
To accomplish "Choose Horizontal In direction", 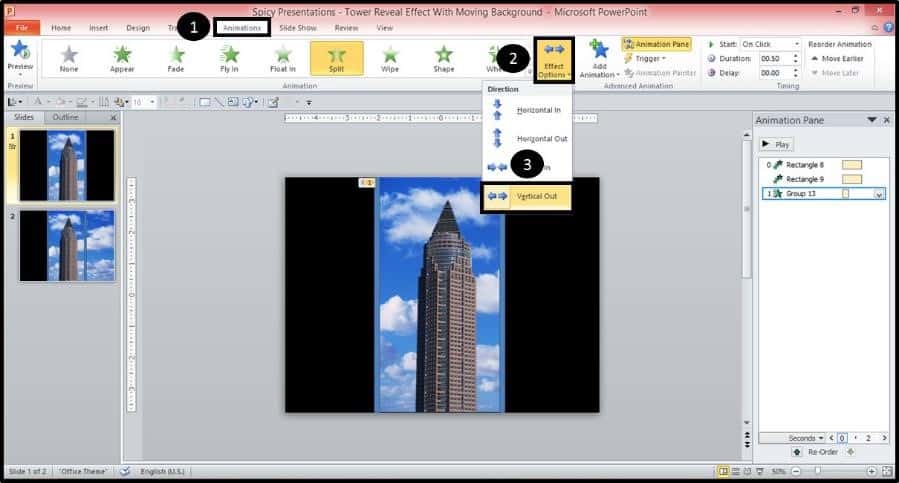I will pyautogui.click(x=527, y=110).
